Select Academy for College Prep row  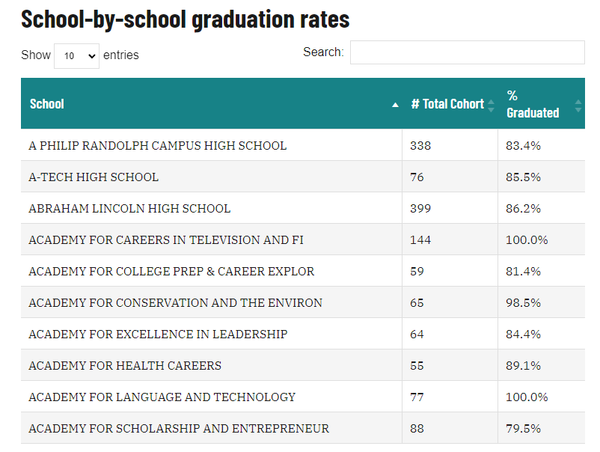[171, 271]
